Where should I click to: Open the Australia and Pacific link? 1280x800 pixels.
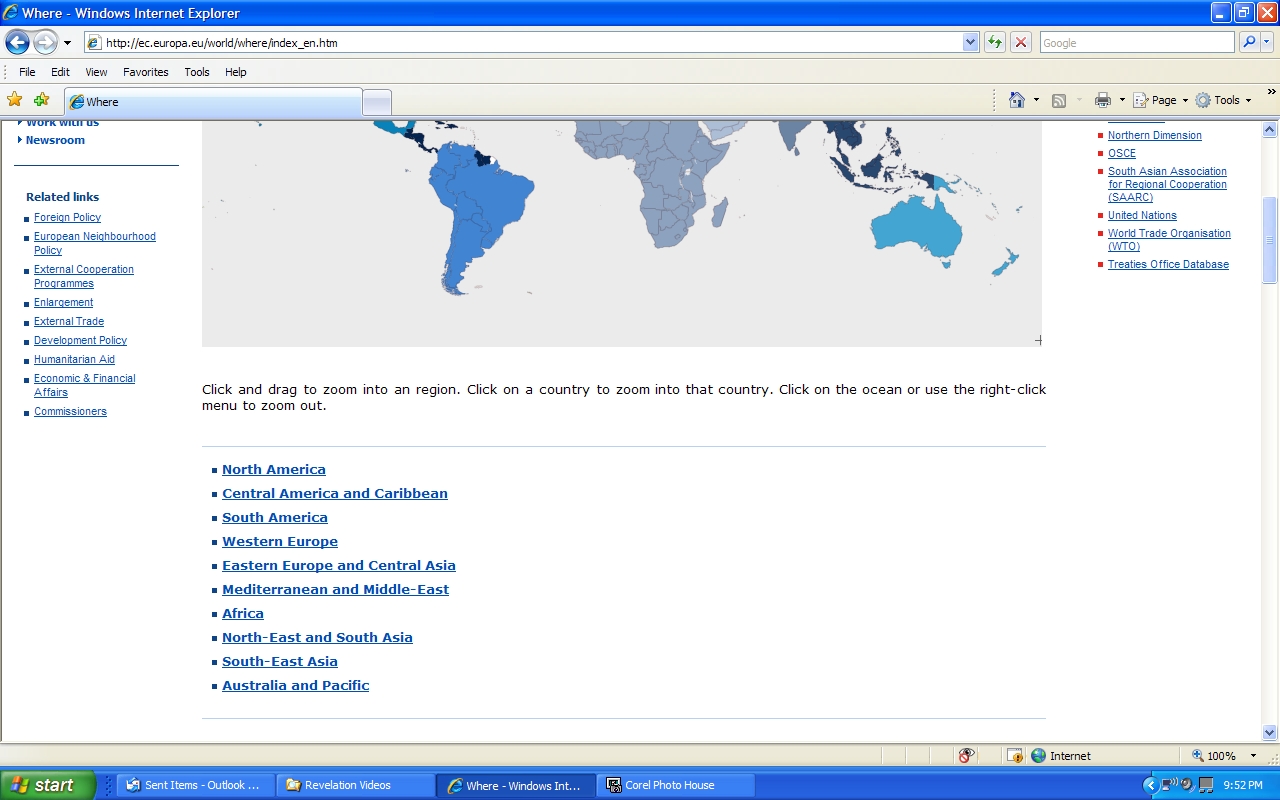296,685
